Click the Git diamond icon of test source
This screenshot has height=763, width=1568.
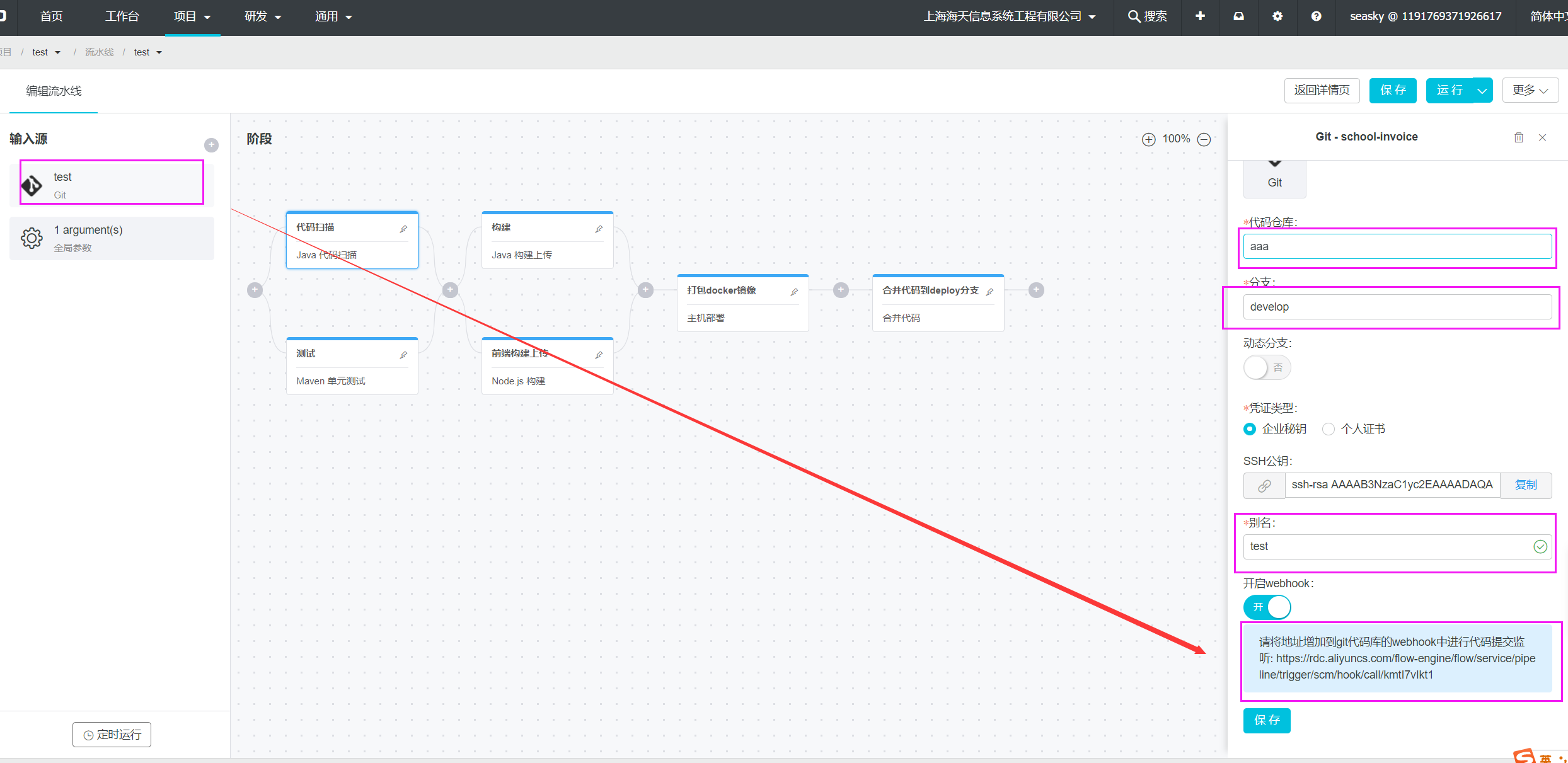[x=32, y=186]
